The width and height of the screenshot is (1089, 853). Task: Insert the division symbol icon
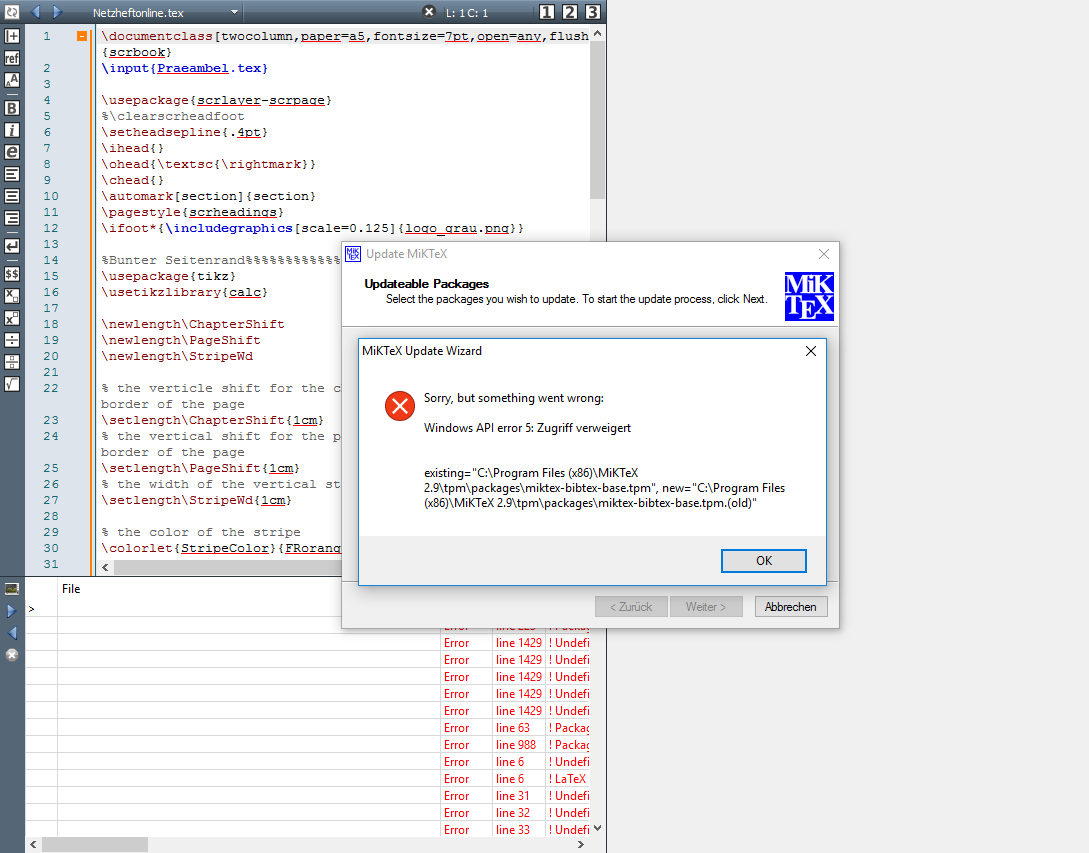pyautogui.click(x=12, y=340)
